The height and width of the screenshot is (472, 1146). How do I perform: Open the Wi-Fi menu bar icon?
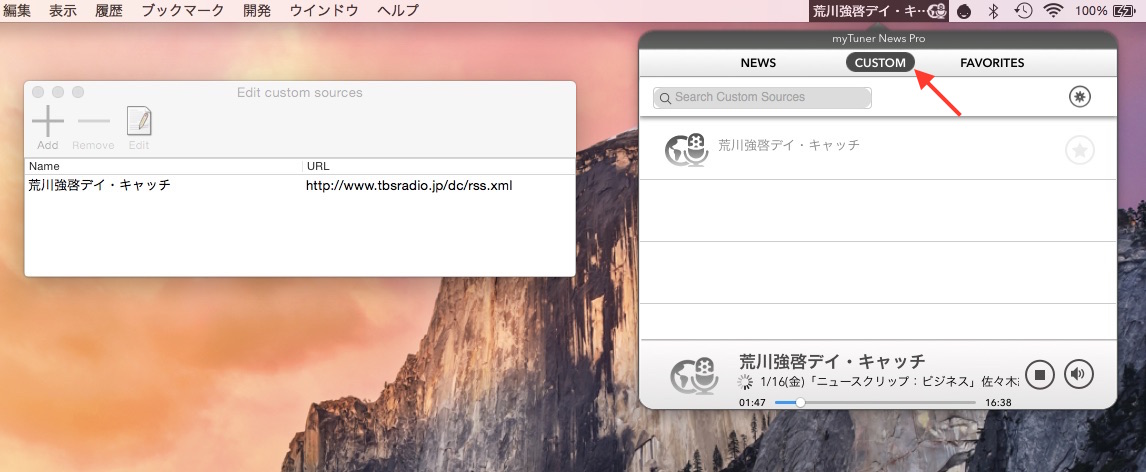tap(1053, 10)
